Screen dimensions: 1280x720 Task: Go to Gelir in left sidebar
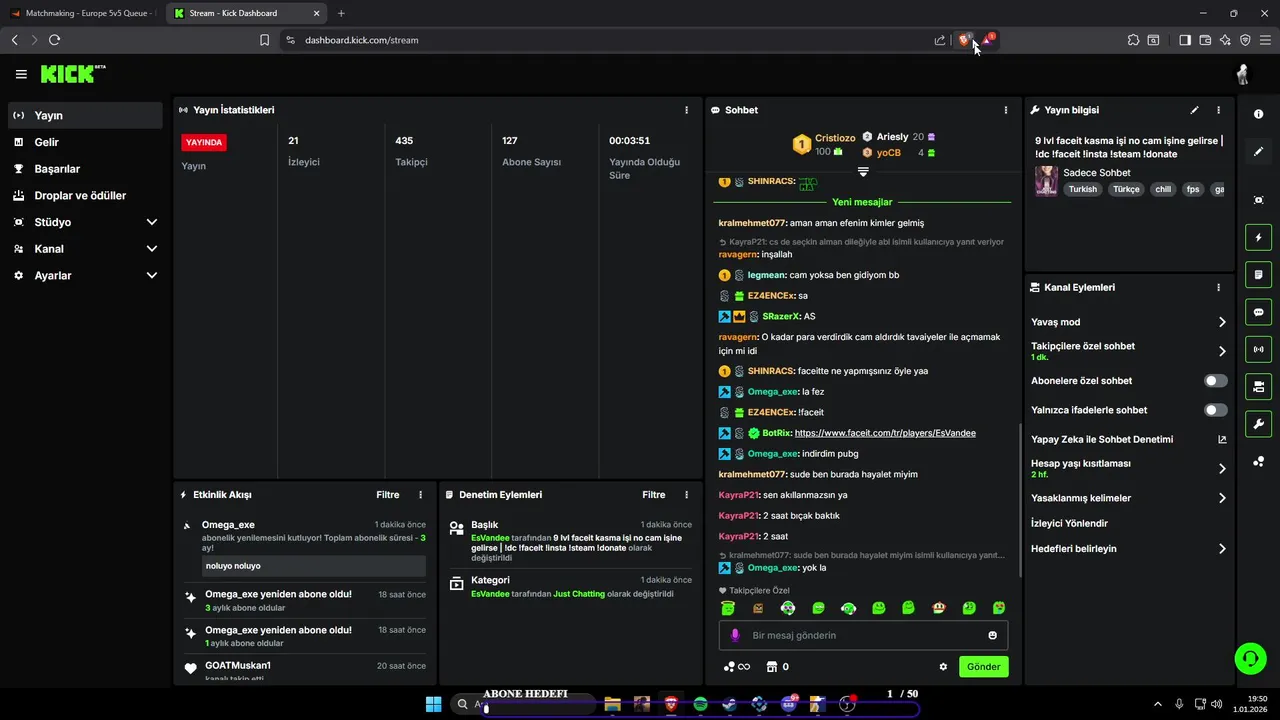tap(85, 142)
